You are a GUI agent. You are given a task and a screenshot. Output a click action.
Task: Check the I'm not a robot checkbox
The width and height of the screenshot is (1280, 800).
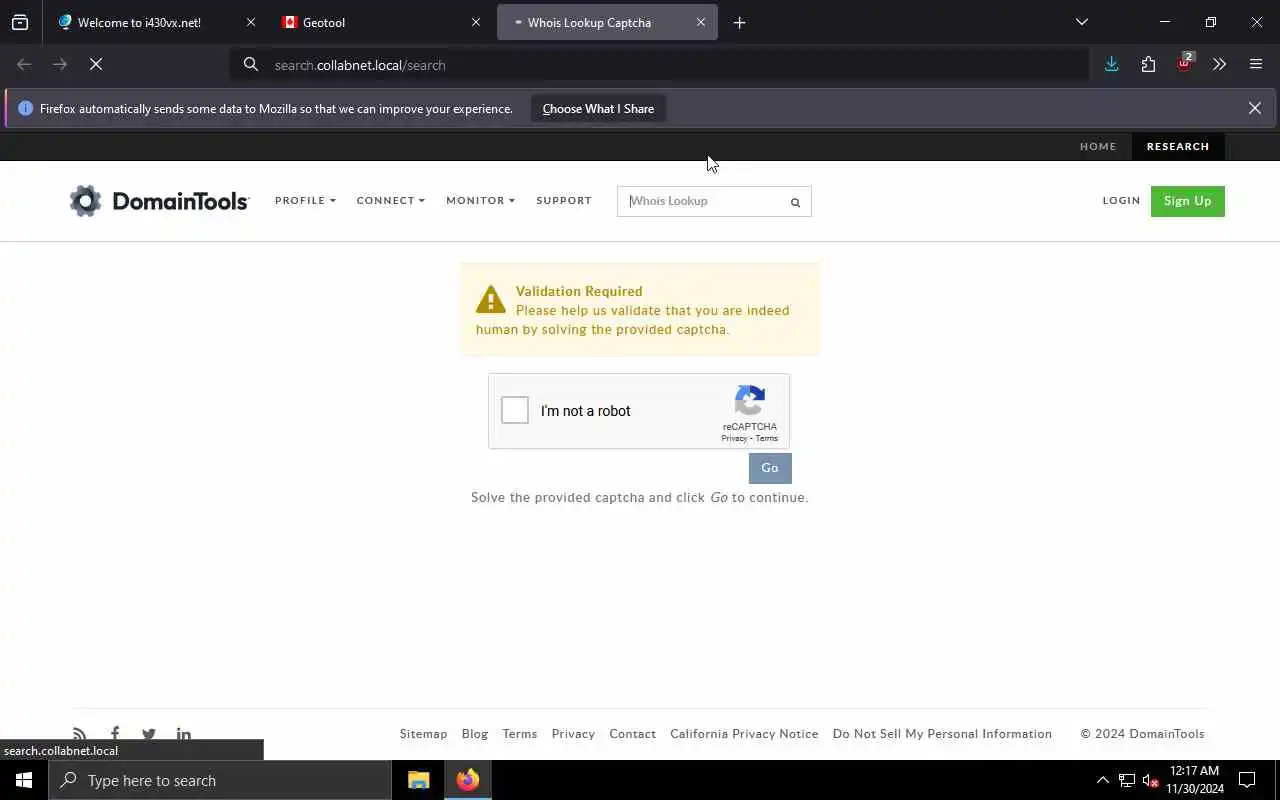click(515, 410)
